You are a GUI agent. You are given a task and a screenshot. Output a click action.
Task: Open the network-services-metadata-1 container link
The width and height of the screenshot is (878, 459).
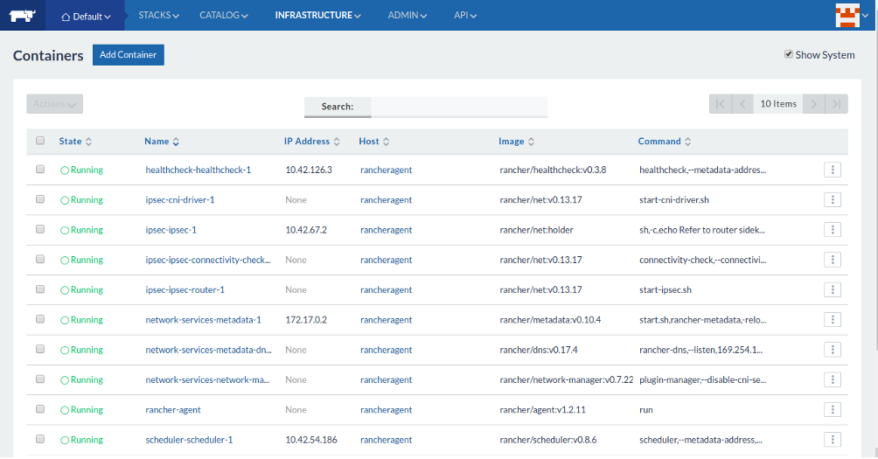click(x=203, y=320)
